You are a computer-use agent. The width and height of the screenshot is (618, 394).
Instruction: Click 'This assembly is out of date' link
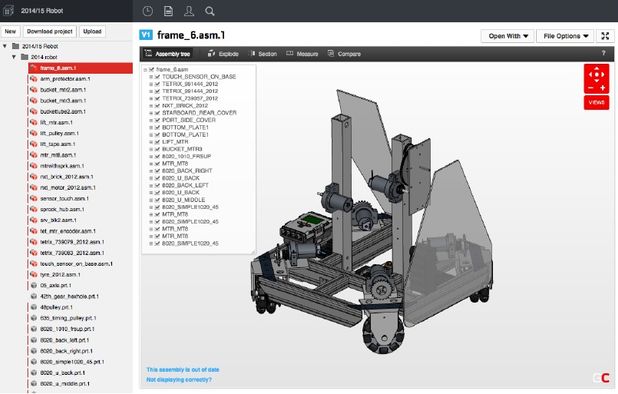tap(183, 370)
